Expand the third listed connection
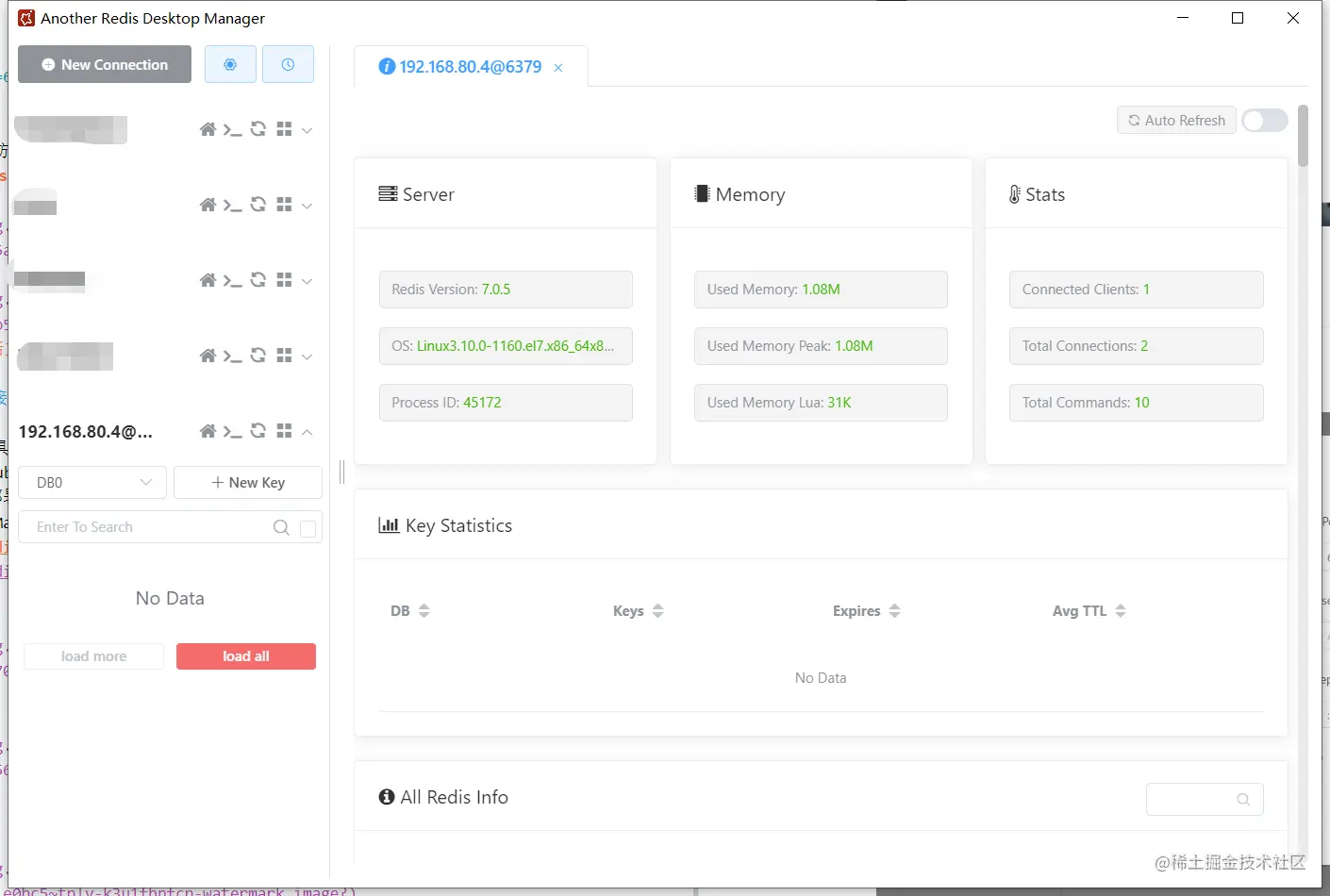 point(307,281)
